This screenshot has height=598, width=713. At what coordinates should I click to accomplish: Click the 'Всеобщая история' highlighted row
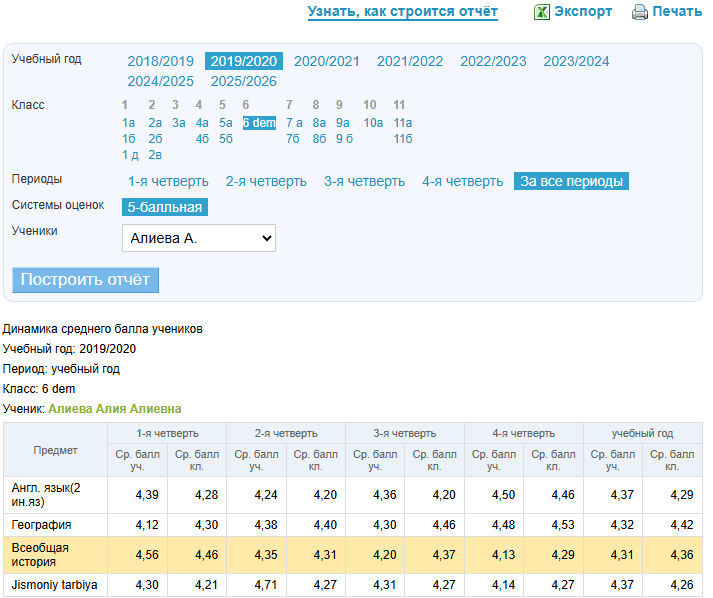(x=55, y=555)
